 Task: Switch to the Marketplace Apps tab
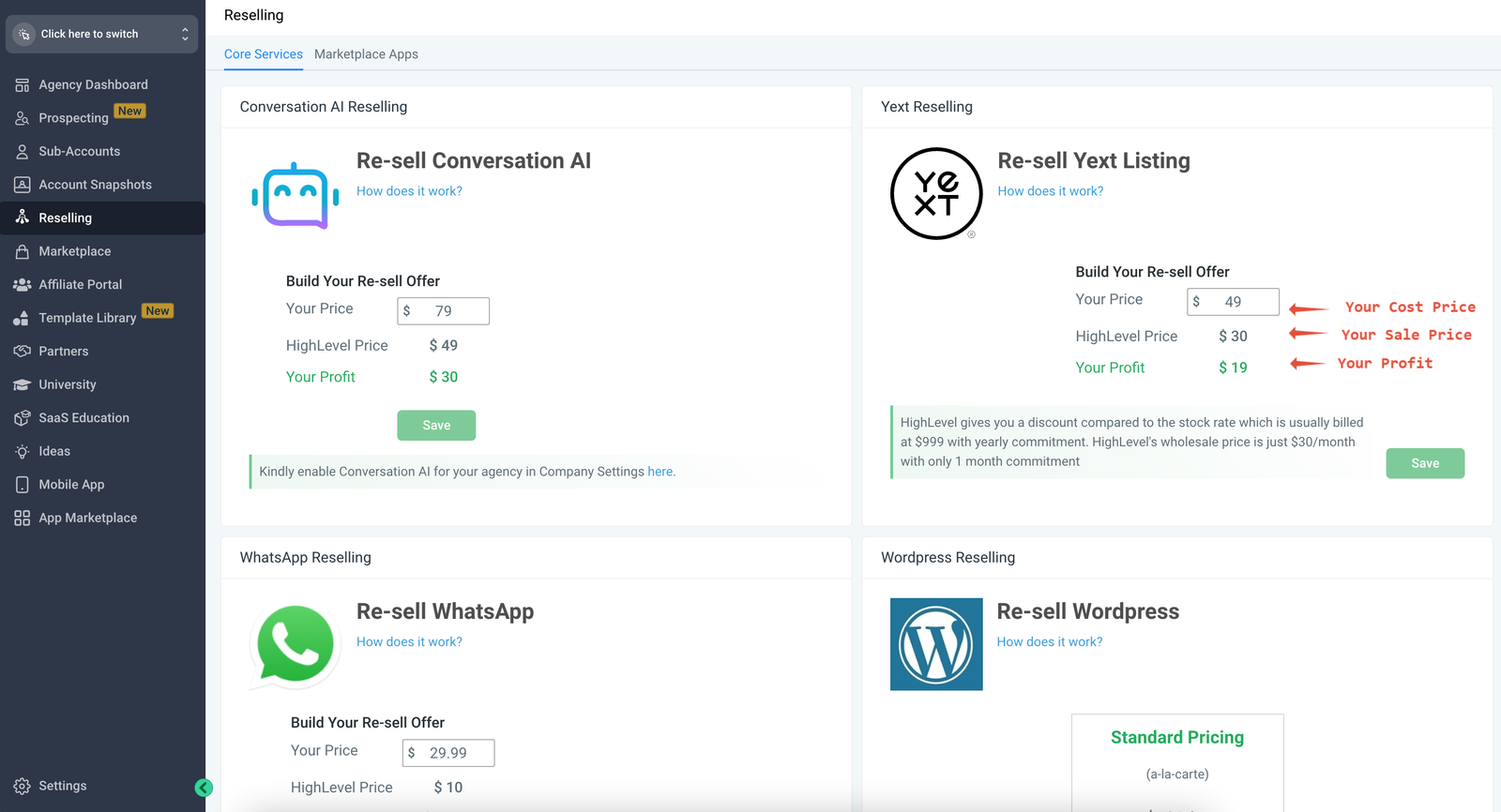[366, 54]
